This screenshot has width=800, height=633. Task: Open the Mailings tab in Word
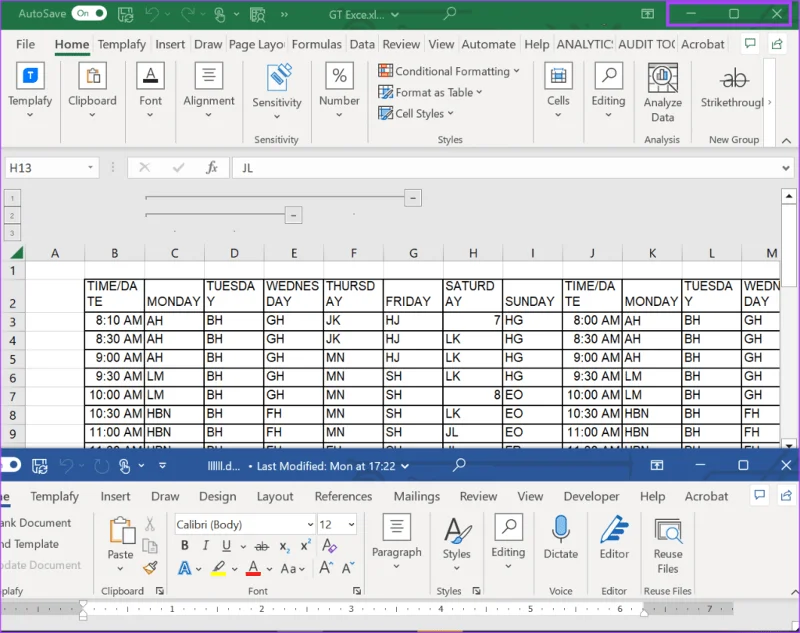click(x=417, y=496)
